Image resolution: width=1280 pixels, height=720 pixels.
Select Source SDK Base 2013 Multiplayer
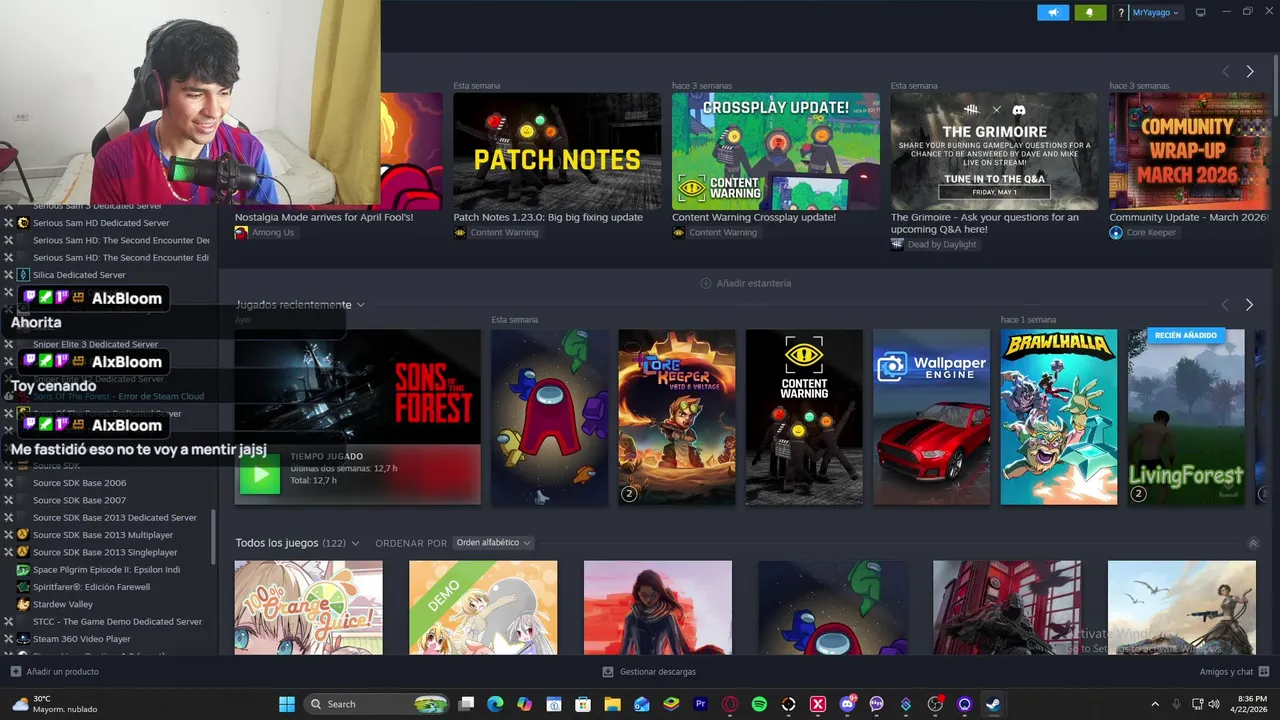coord(103,535)
